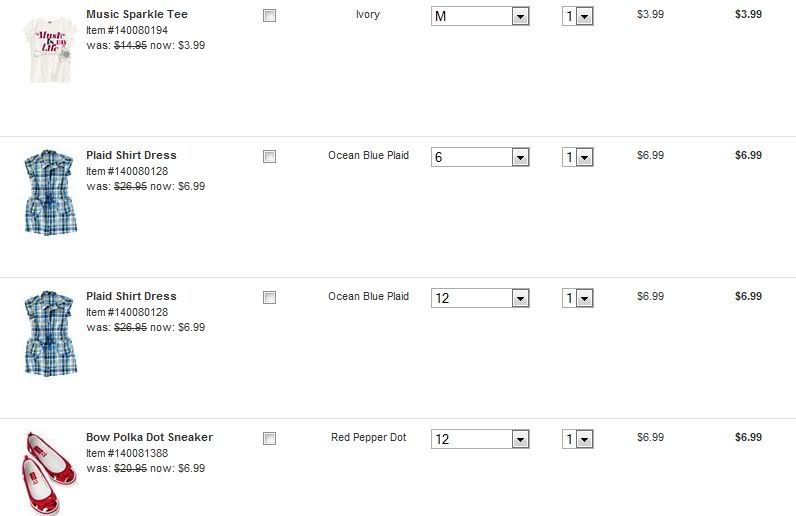This screenshot has width=796, height=516.
Task: Check the Music Sparkle Tee checkbox
Action: coord(269,16)
